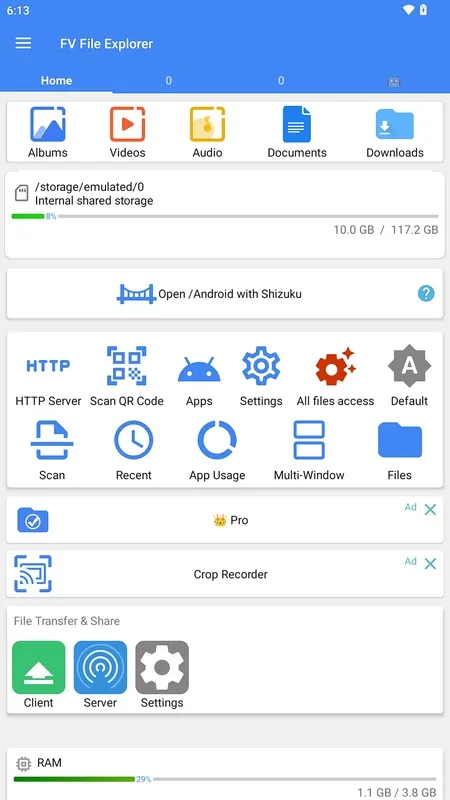Start File Transfer Server
450x800 pixels.
point(101,674)
